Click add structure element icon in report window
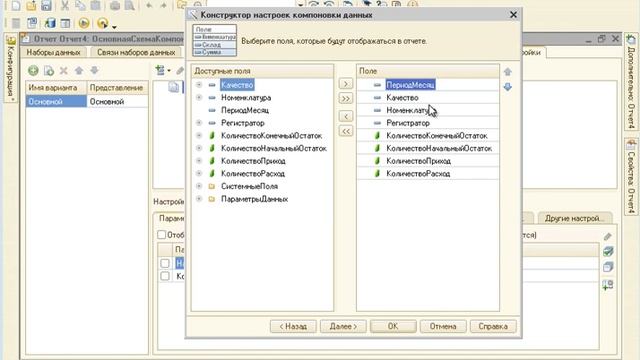Screen dimensions: 640x360 pos(160,71)
